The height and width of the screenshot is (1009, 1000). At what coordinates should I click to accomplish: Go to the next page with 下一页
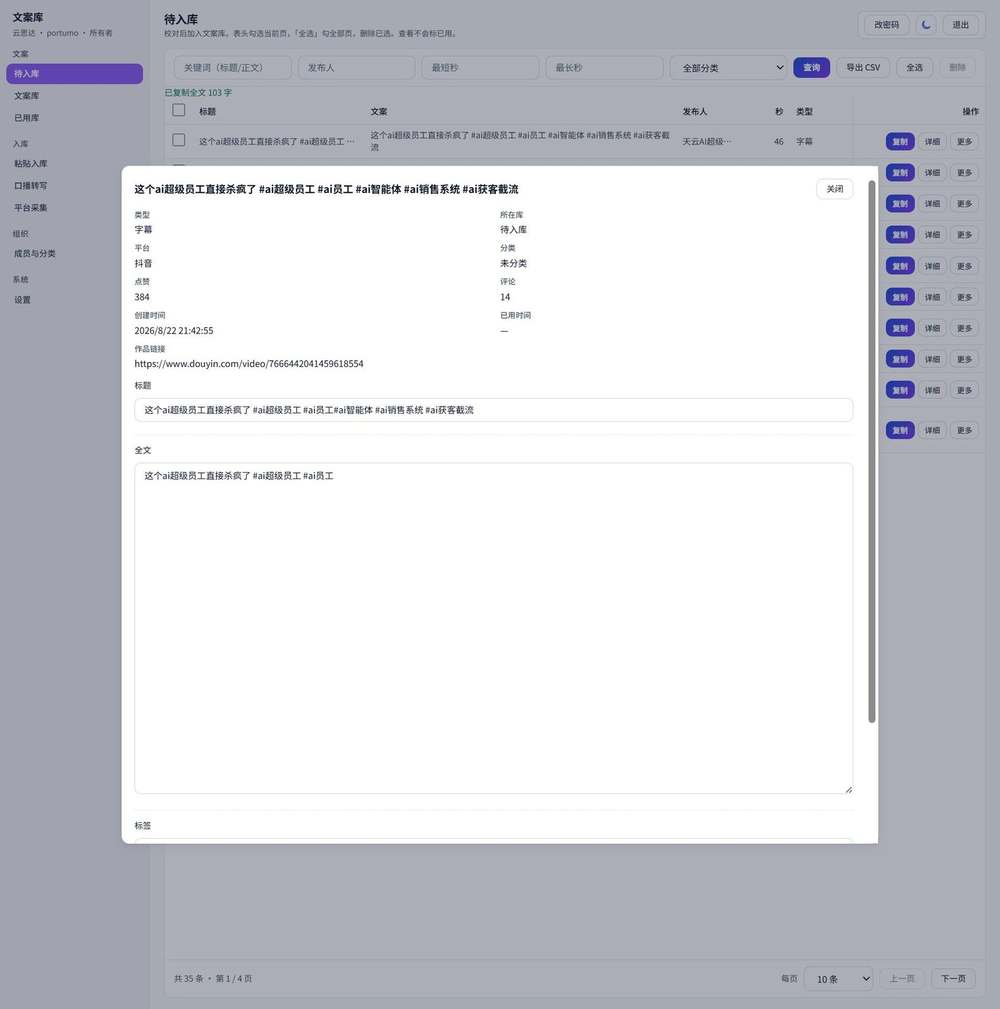[x=953, y=979]
